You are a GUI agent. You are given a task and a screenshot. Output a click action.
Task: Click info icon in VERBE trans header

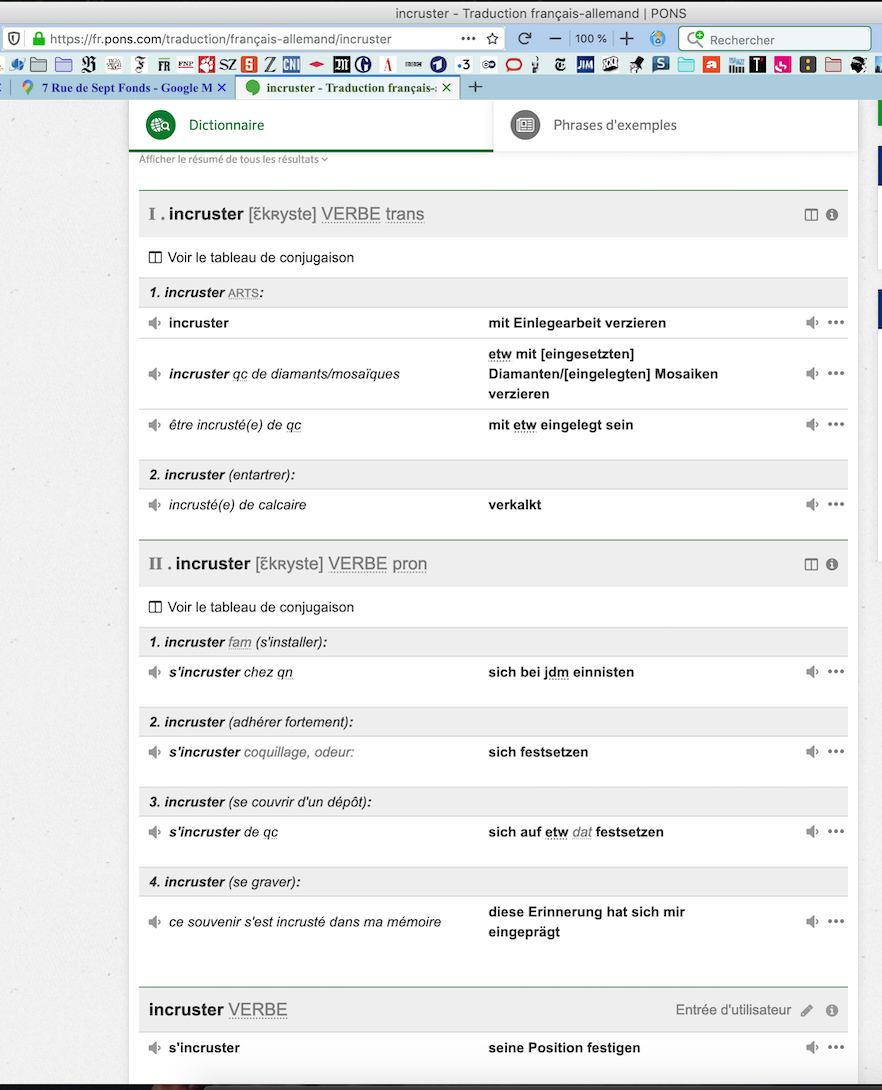click(x=832, y=215)
